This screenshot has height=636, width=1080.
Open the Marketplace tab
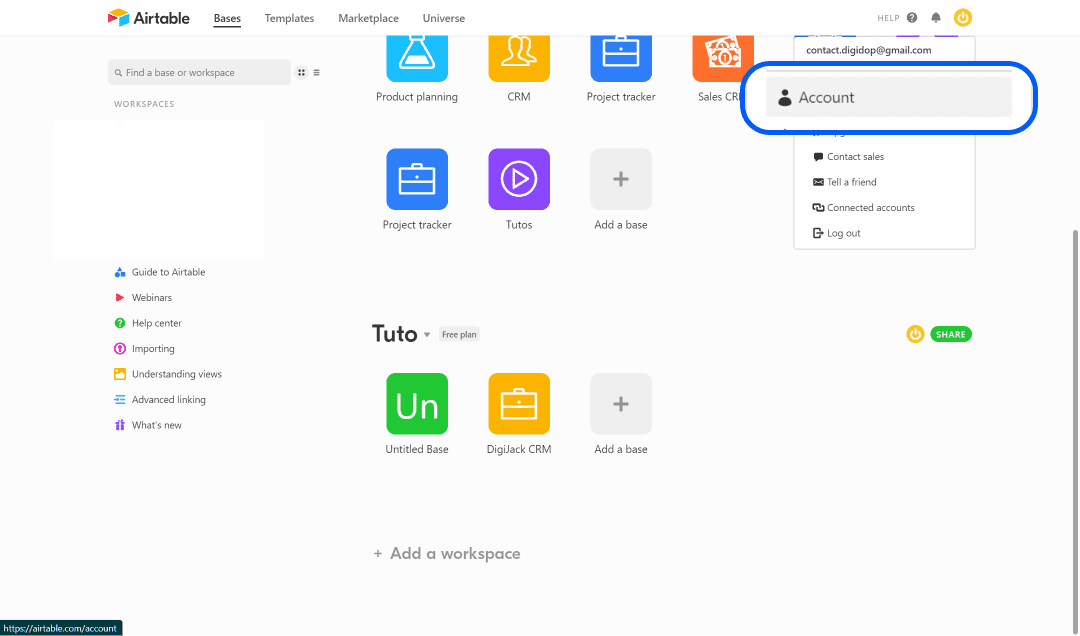[x=368, y=18]
